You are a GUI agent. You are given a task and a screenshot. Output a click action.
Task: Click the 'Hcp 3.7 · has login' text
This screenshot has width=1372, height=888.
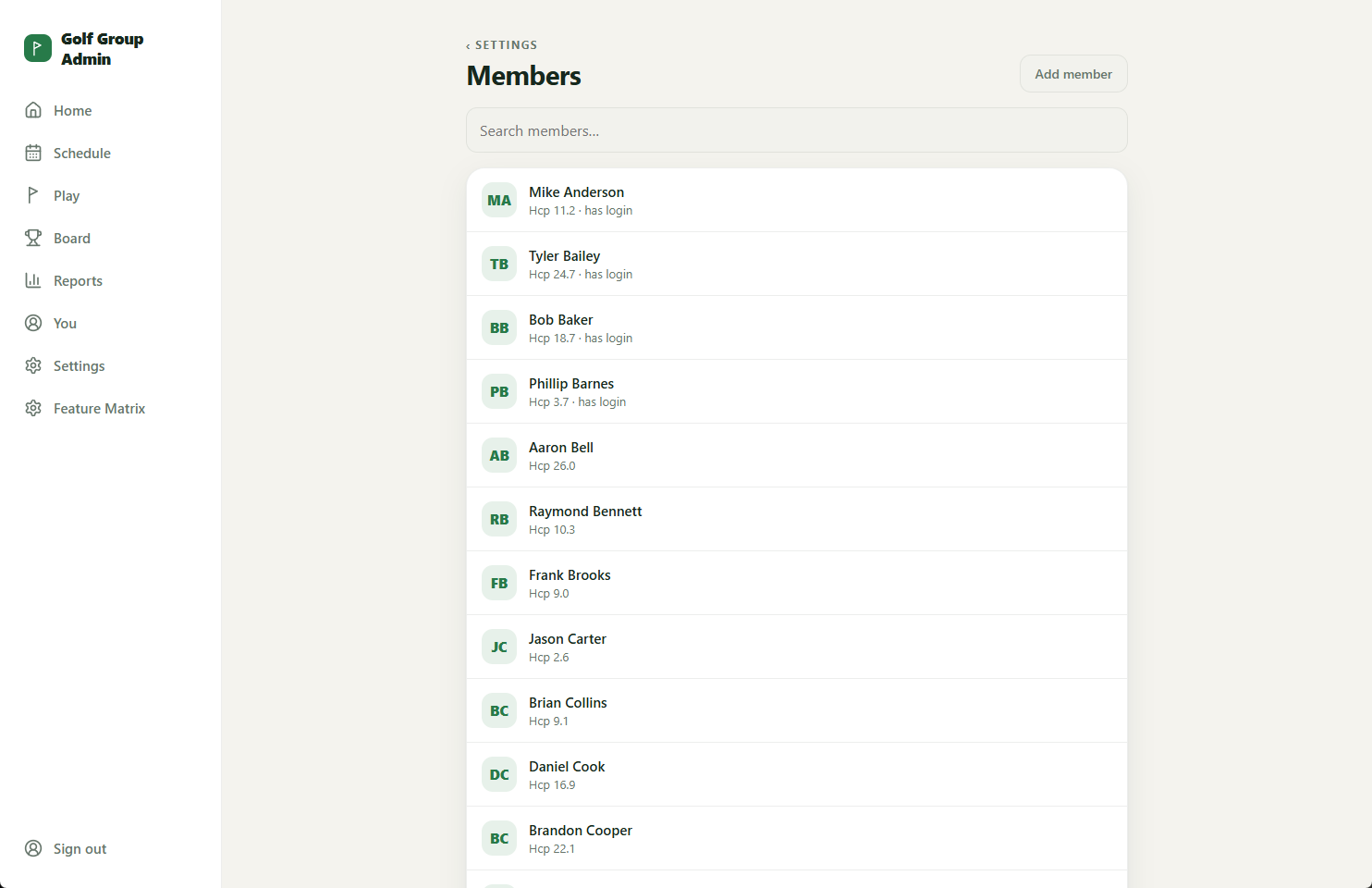coord(577,402)
